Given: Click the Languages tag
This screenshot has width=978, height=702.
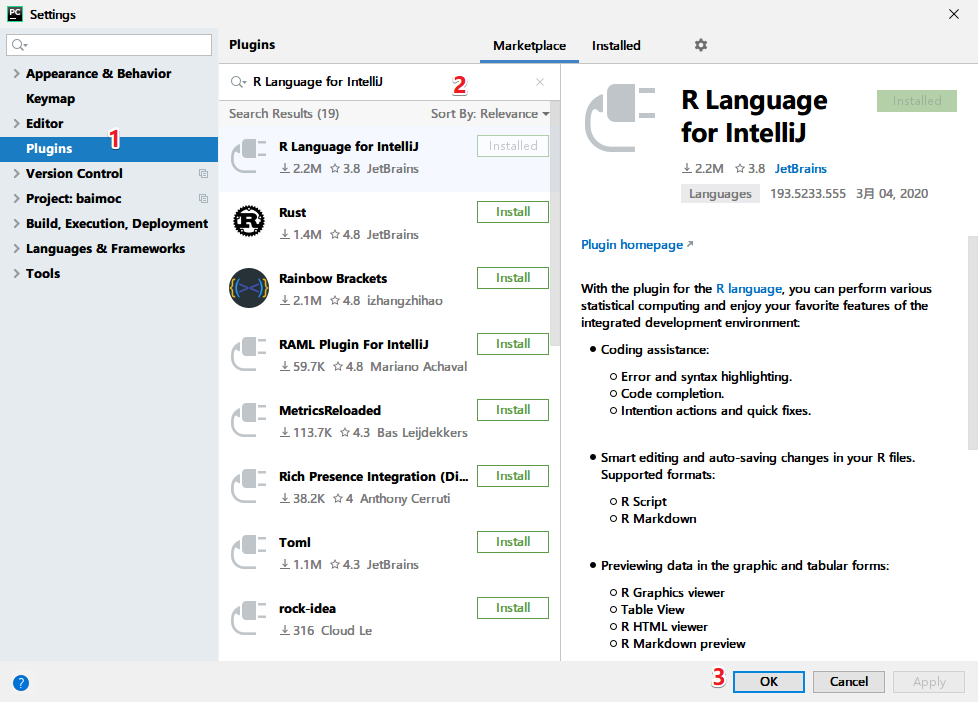Looking at the screenshot, I should (720, 194).
